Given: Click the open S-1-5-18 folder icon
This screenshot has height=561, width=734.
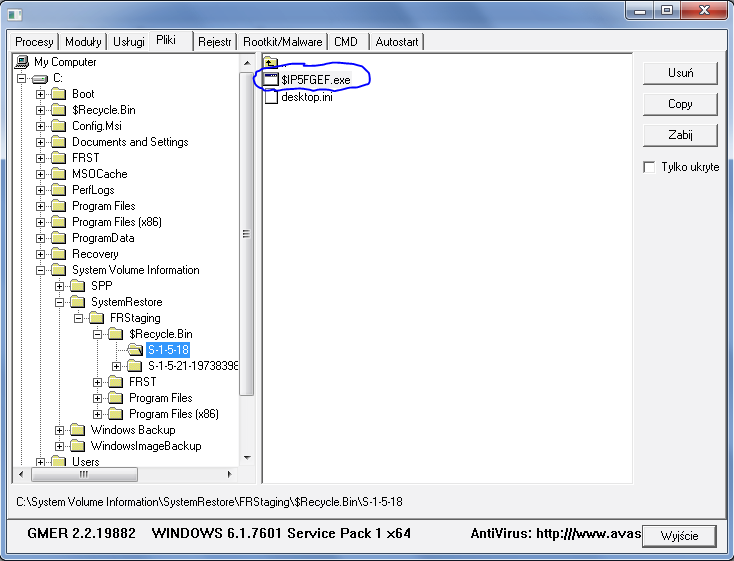Looking at the screenshot, I should tap(135, 350).
